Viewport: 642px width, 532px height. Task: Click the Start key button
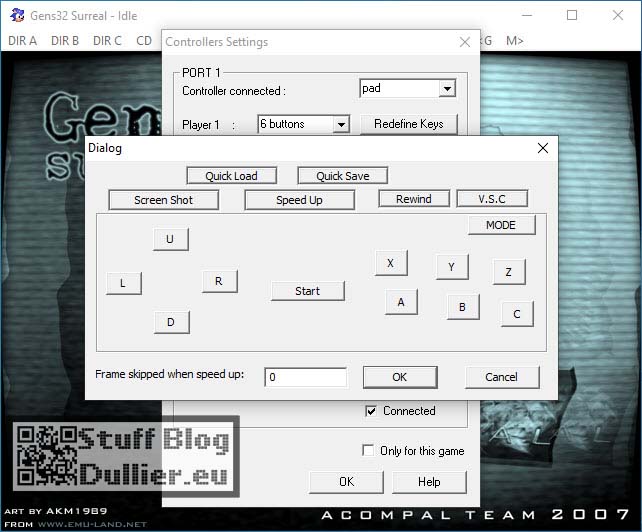tap(307, 291)
